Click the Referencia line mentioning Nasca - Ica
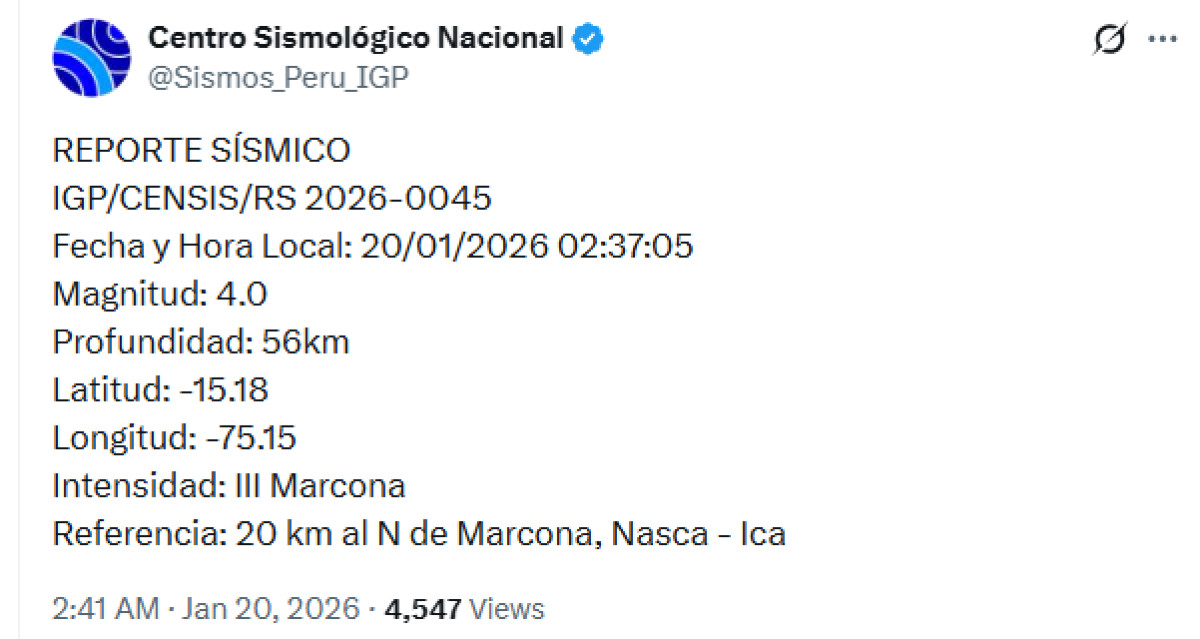Image resolution: width=1200 pixels, height=639 pixels. click(418, 534)
